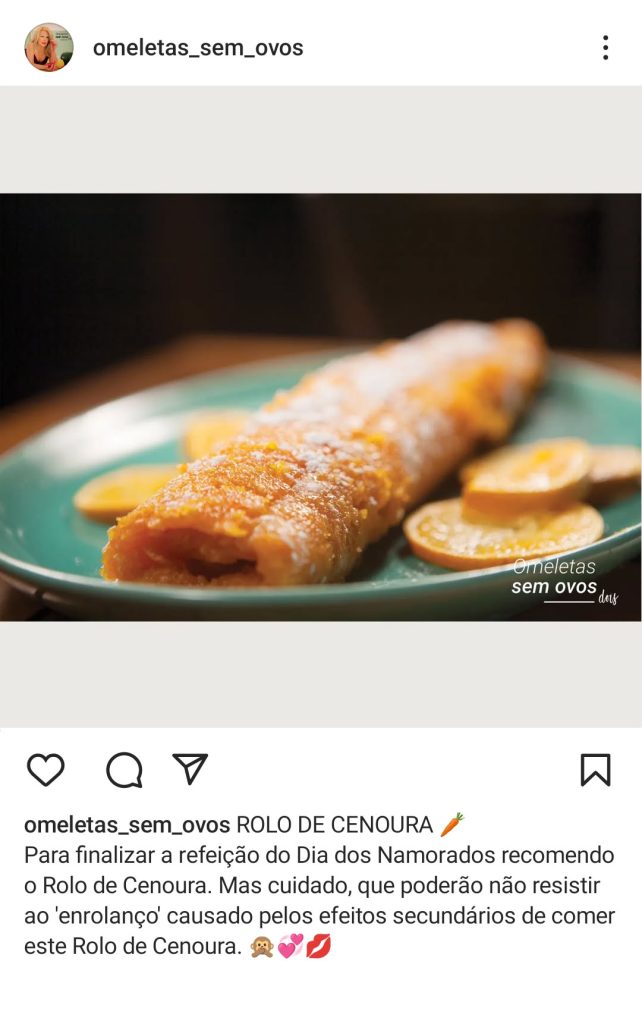
Task: Open comments via the speech bubble icon
Action: [x=124, y=770]
